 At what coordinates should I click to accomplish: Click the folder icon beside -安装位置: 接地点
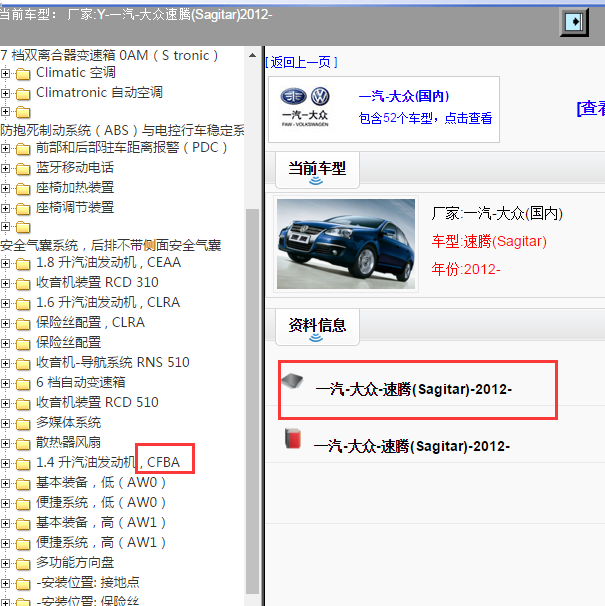(23, 584)
